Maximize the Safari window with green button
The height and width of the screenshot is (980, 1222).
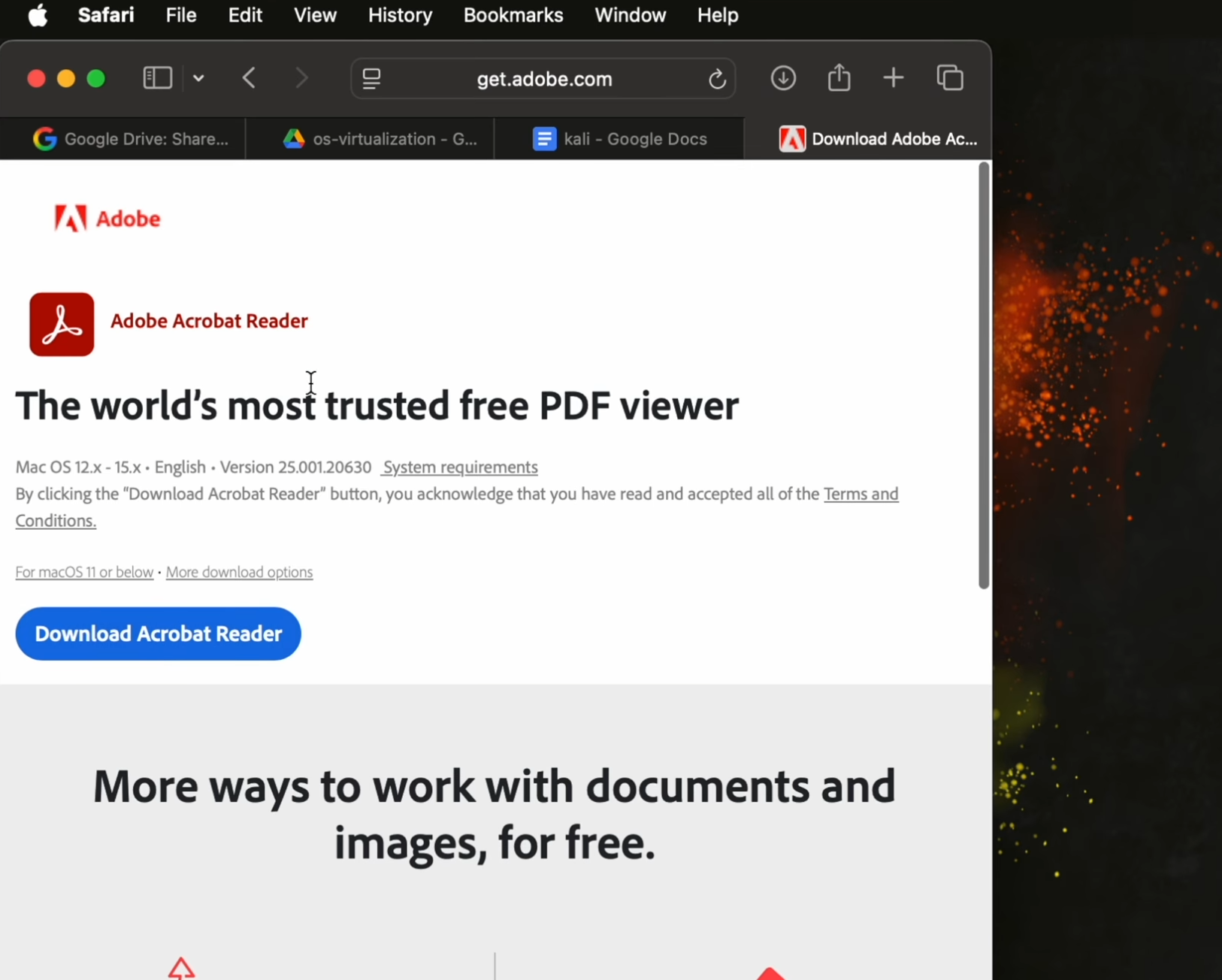pos(96,78)
